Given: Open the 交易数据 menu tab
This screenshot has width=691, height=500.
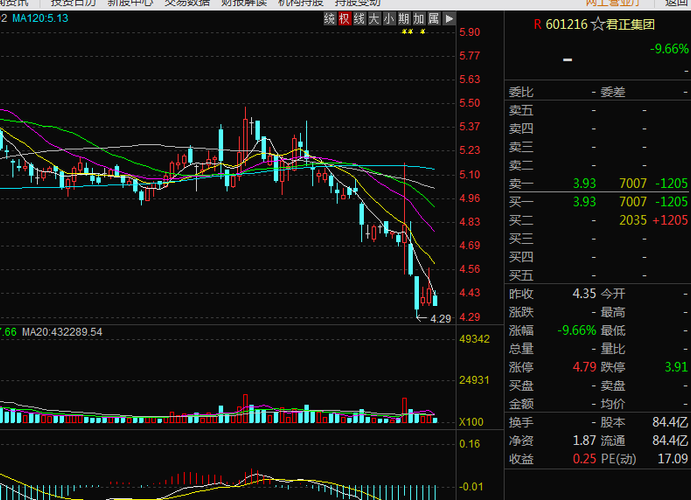Looking at the screenshot, I should click(187, 3).
